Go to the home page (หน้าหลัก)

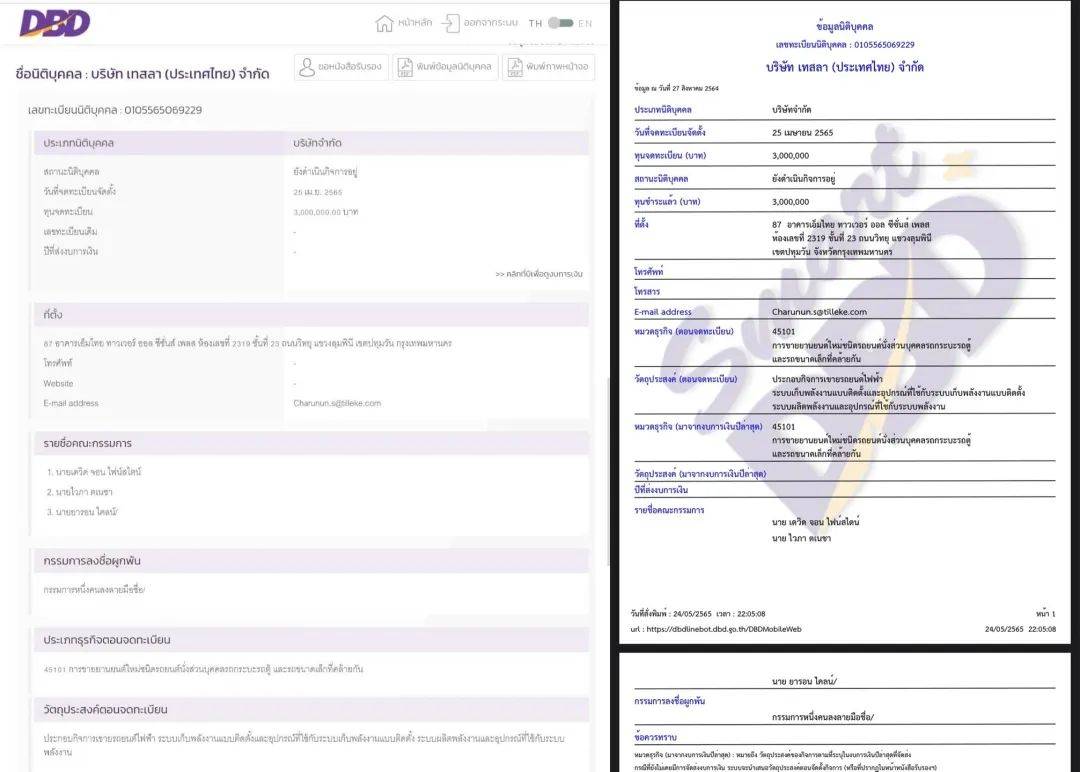tap(404, 23)
